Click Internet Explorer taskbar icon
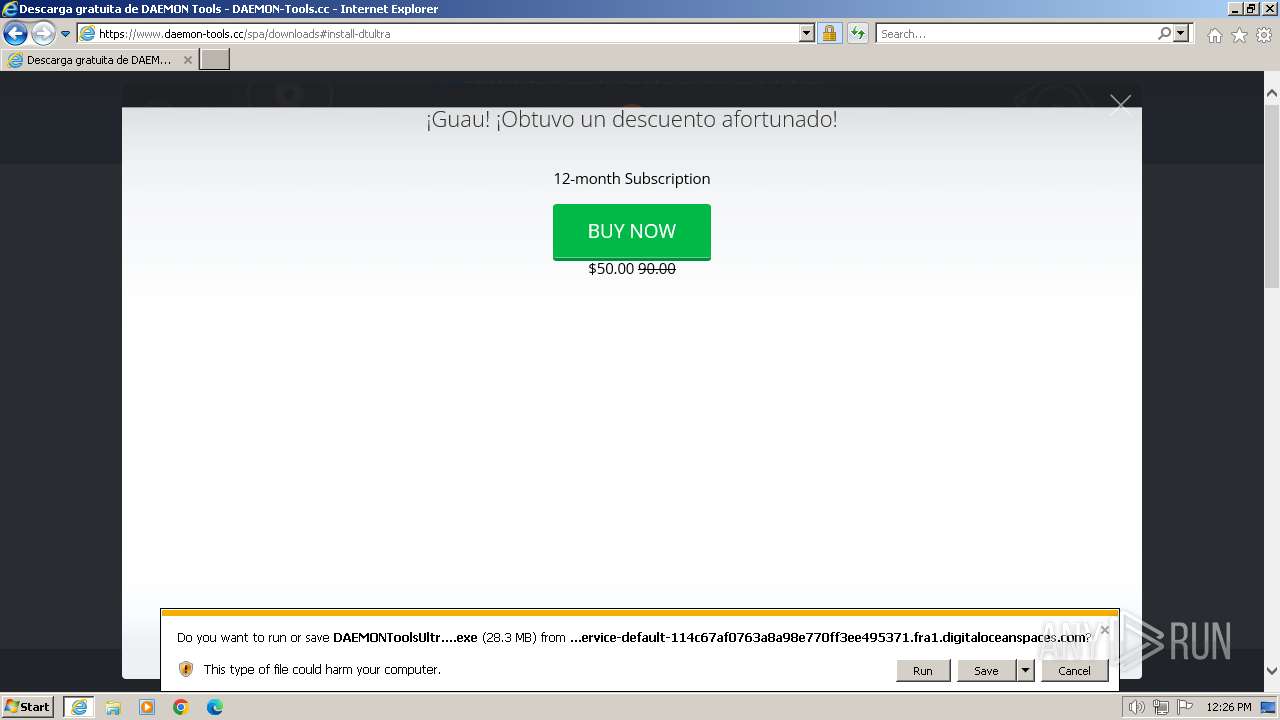Viewport: 1280px width, 720px height. click(78, 707)
